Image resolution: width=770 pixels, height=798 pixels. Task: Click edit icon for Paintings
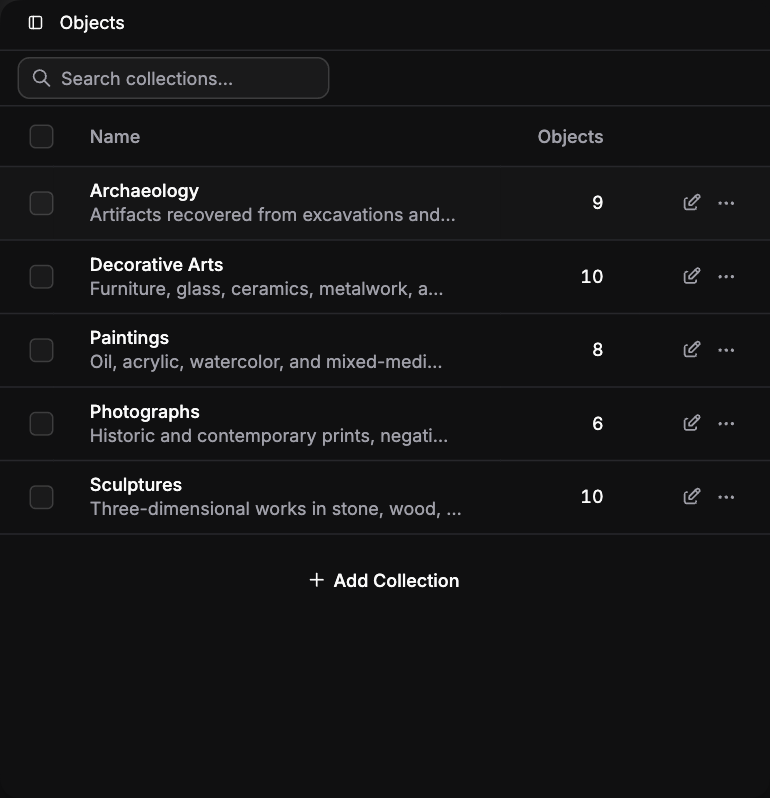tap(692, 350)
